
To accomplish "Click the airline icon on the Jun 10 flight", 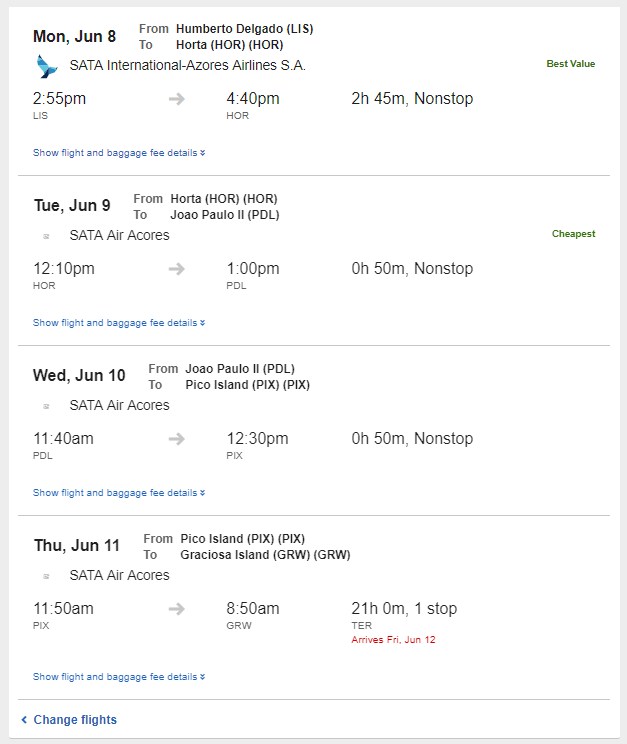I will 46,406.
